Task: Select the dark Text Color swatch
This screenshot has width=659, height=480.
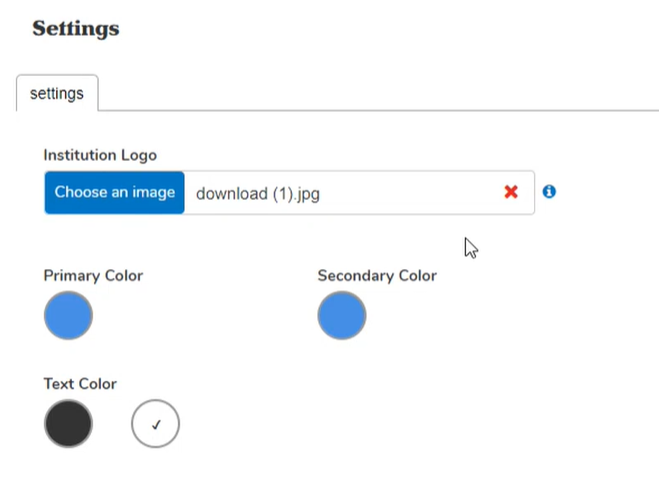Action: (68, 424)
